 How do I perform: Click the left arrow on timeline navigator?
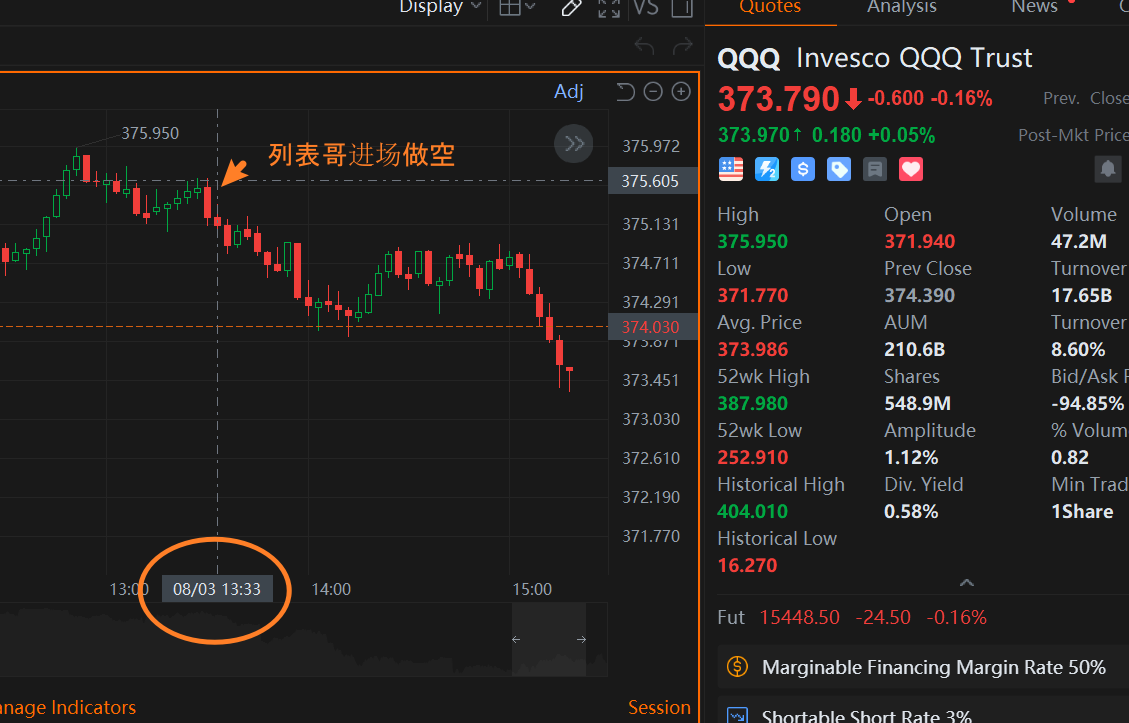[516, 639]
